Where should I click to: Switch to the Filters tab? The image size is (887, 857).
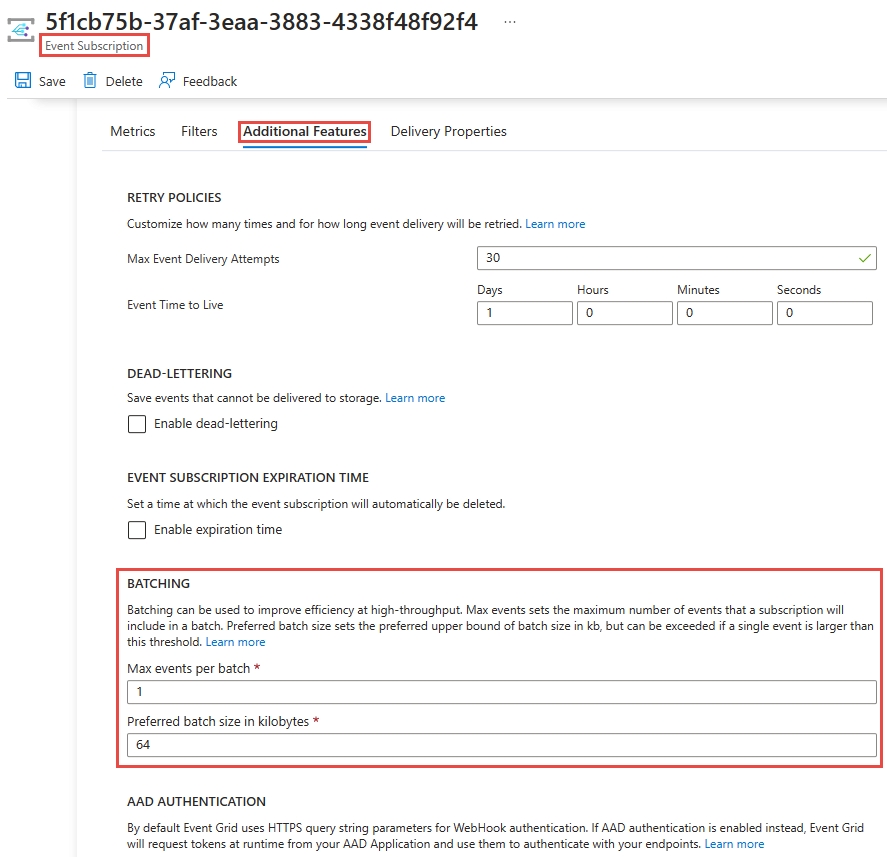click(x=199, y=131)
